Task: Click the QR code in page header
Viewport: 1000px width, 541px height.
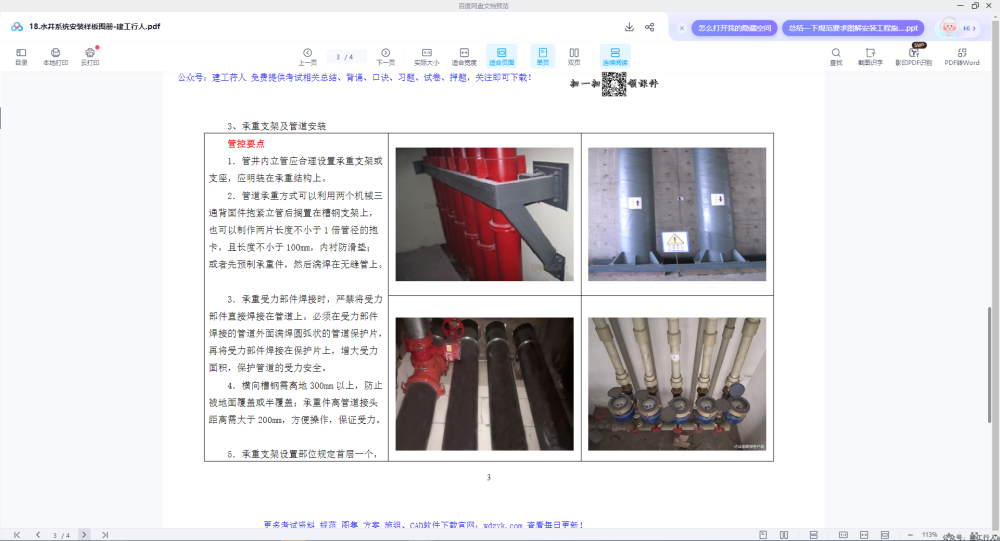Action: (x=614, y=84)
